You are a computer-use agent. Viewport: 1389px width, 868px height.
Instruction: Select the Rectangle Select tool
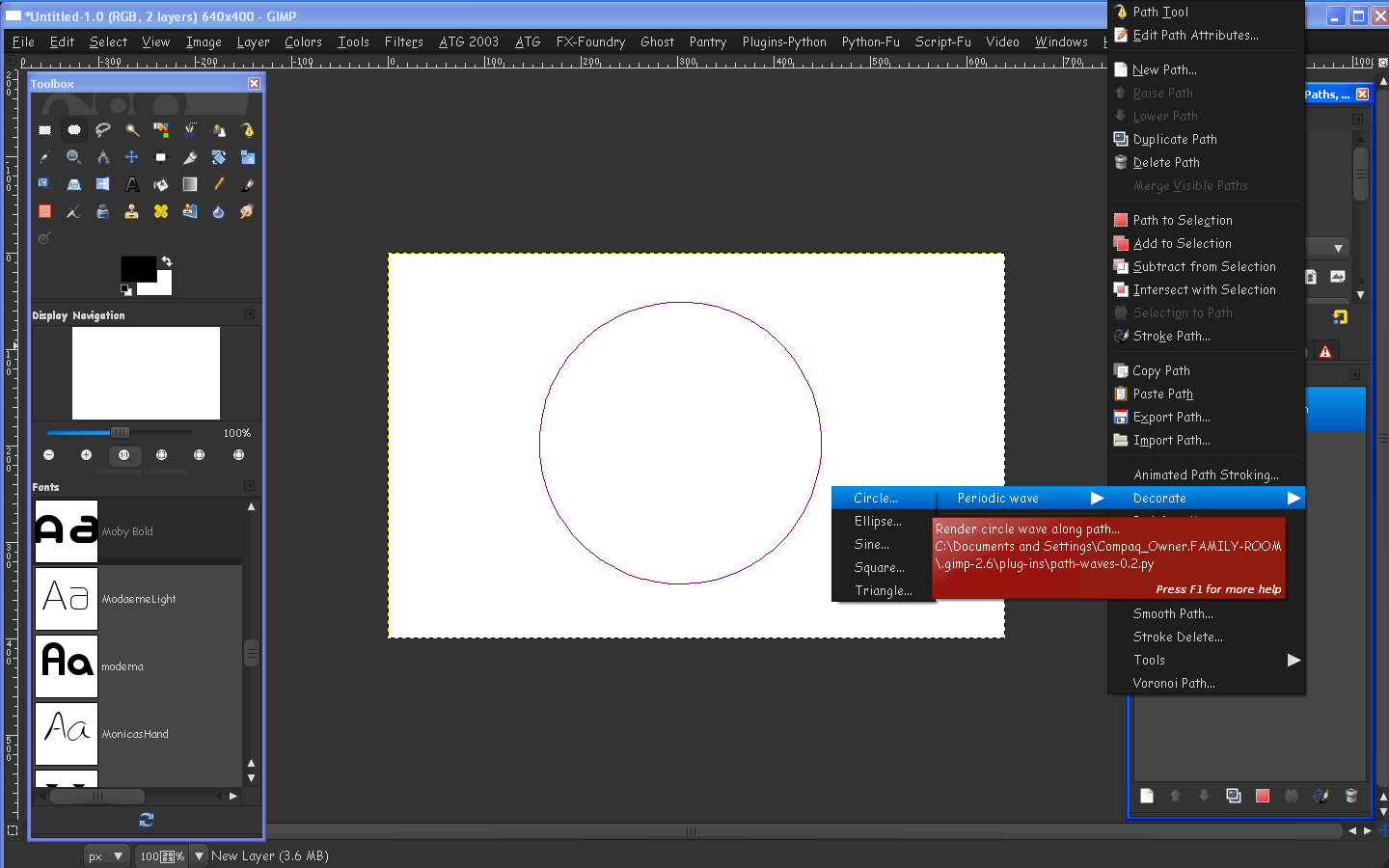(45, 130)
